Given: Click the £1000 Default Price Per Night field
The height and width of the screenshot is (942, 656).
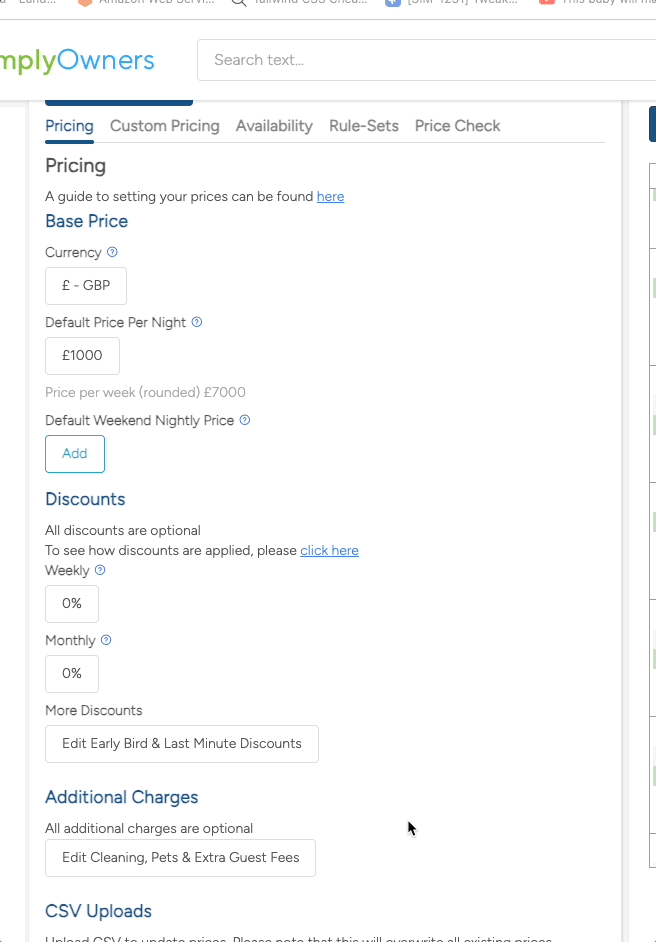Looking at the screenshot, I should click(82, 355).
